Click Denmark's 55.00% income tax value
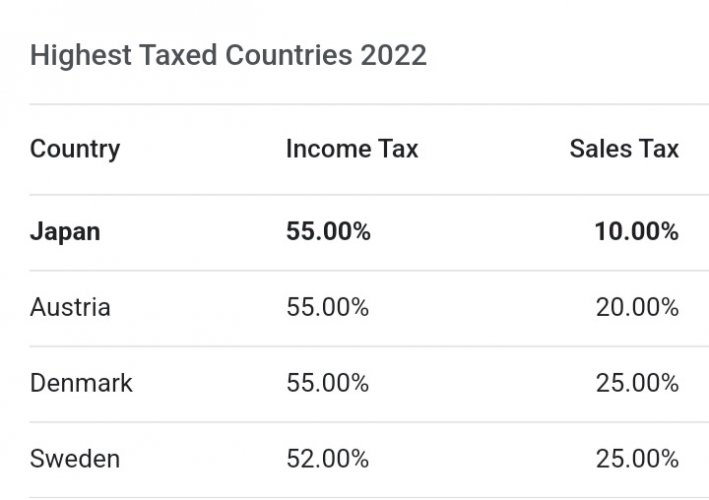The width and height of the screenshot is (709, 500). tap(328, 383)
